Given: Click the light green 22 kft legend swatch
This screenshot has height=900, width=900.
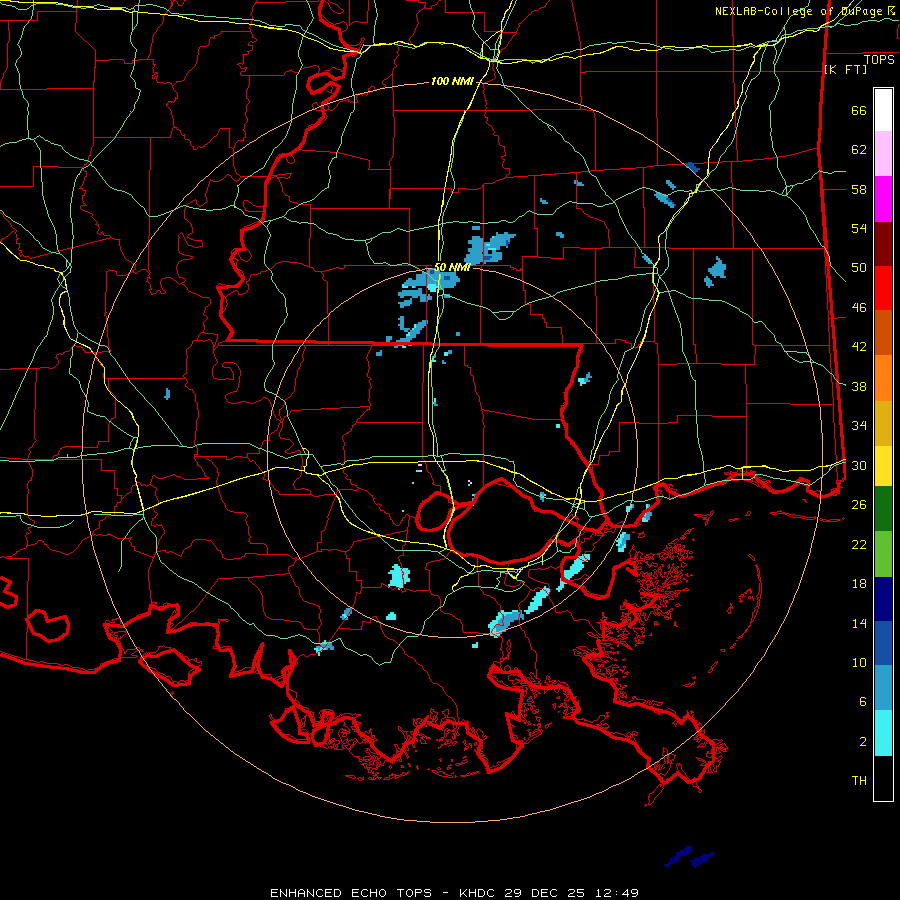Looking at the screenshot, I should click(x=883, y=554).
